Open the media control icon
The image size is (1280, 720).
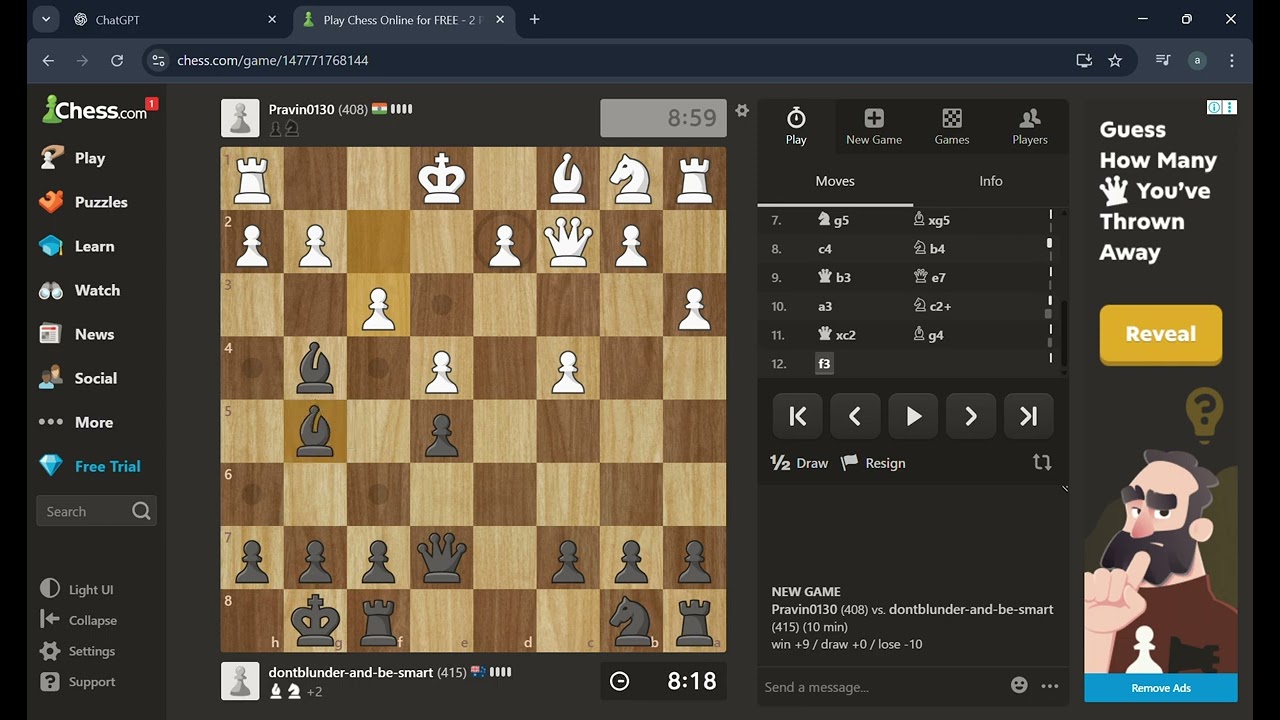click(x=1162, y=60)
